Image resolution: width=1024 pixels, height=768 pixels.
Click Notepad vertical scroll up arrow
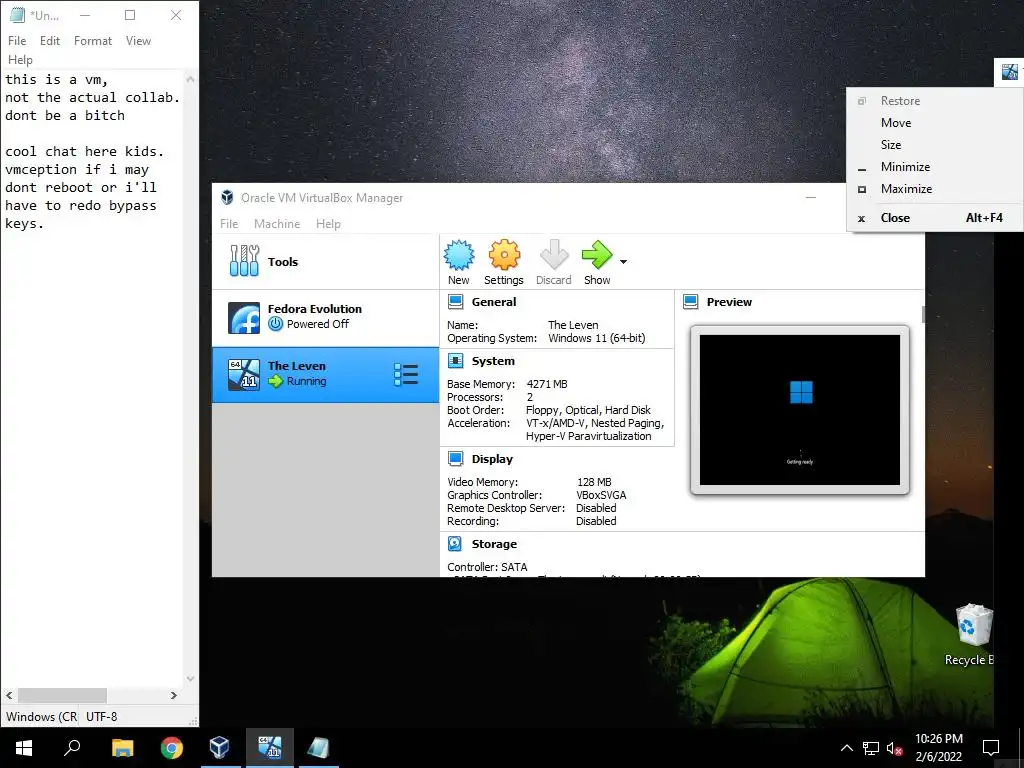pos(190,79)
